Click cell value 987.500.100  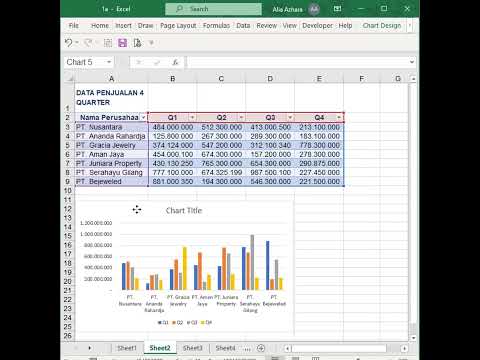pos(270,172)
